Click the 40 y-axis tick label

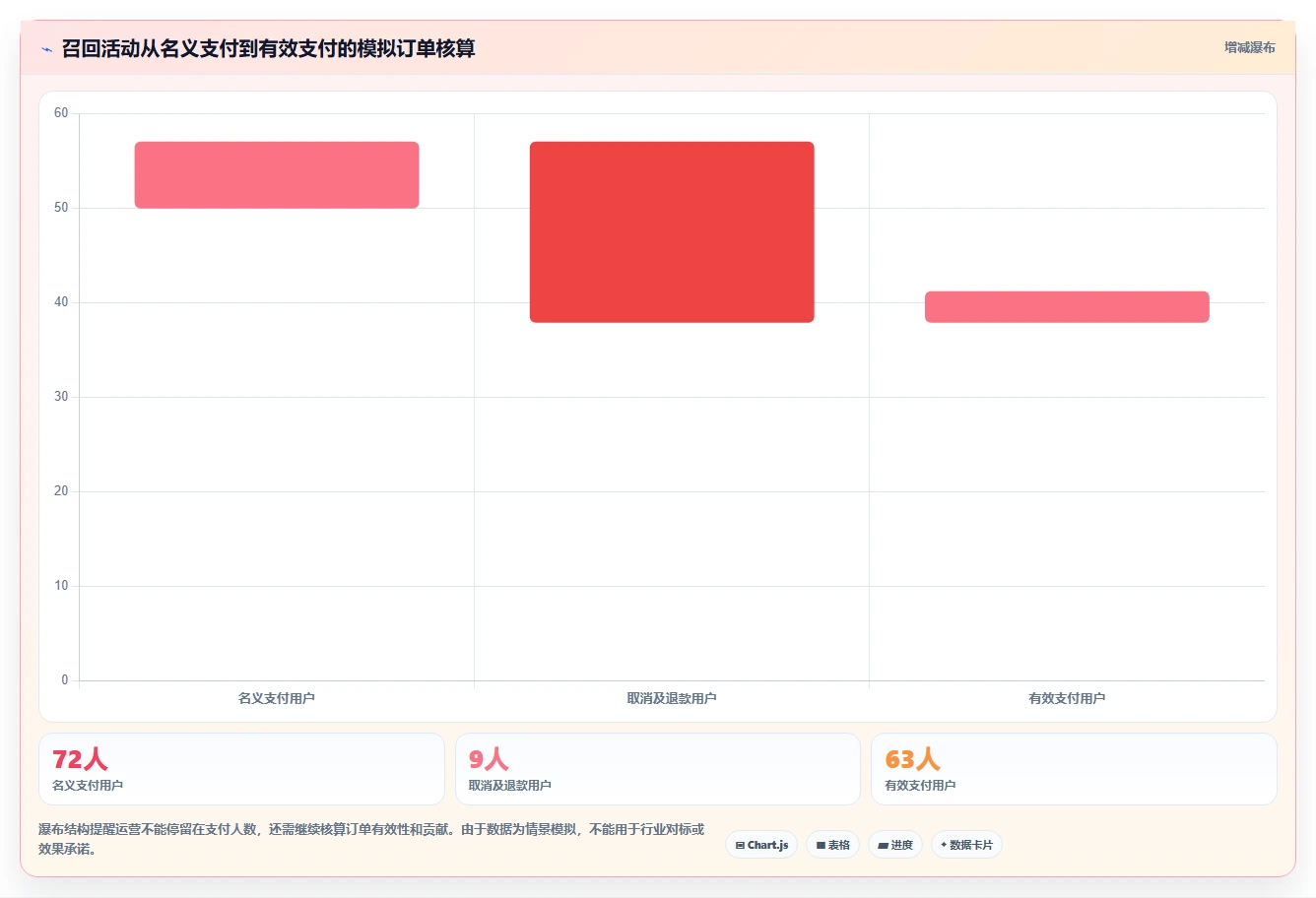61,302
